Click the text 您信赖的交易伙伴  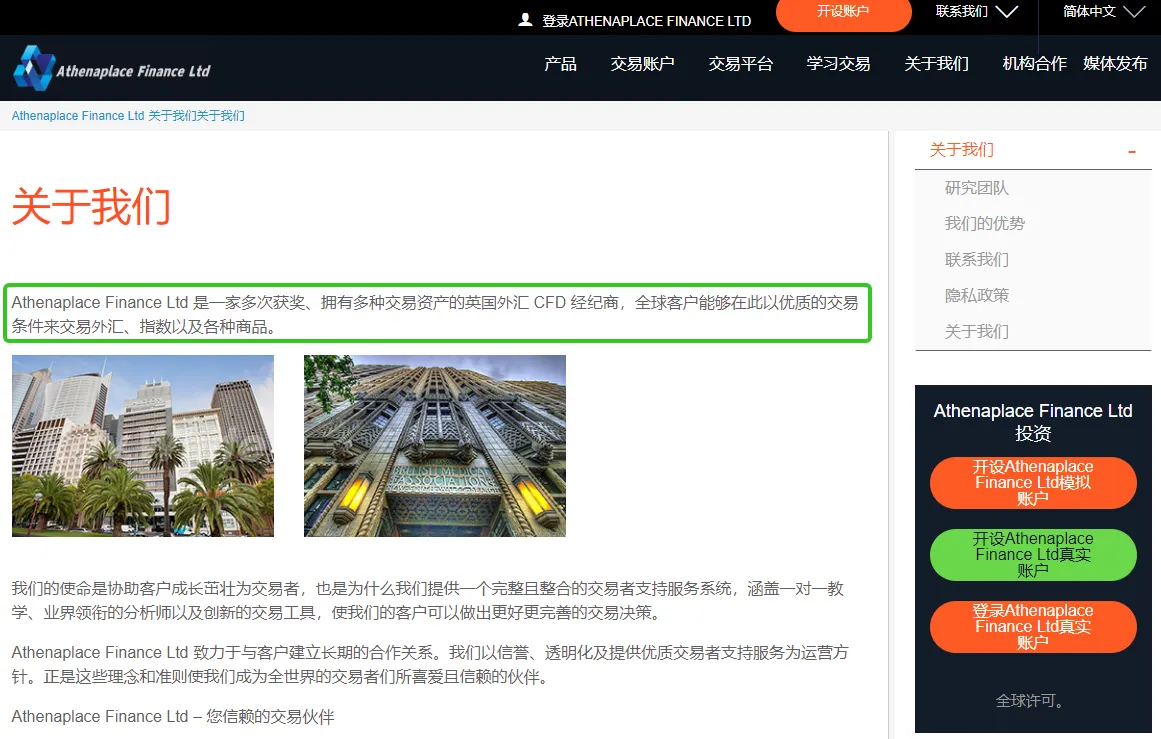click(x=270, y=717)
